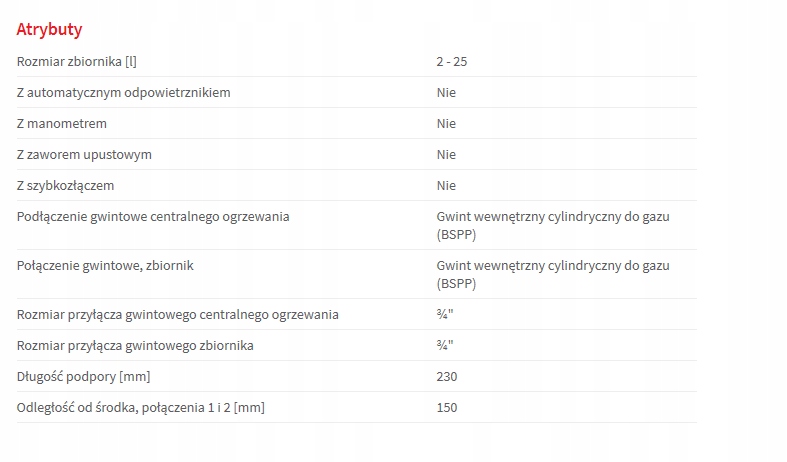Viewport: 787px width, 462px height.
Task: Click ¾" value for Rozmiar przyłącza gwintowego zbiornika
Action: tap(445, 345)
